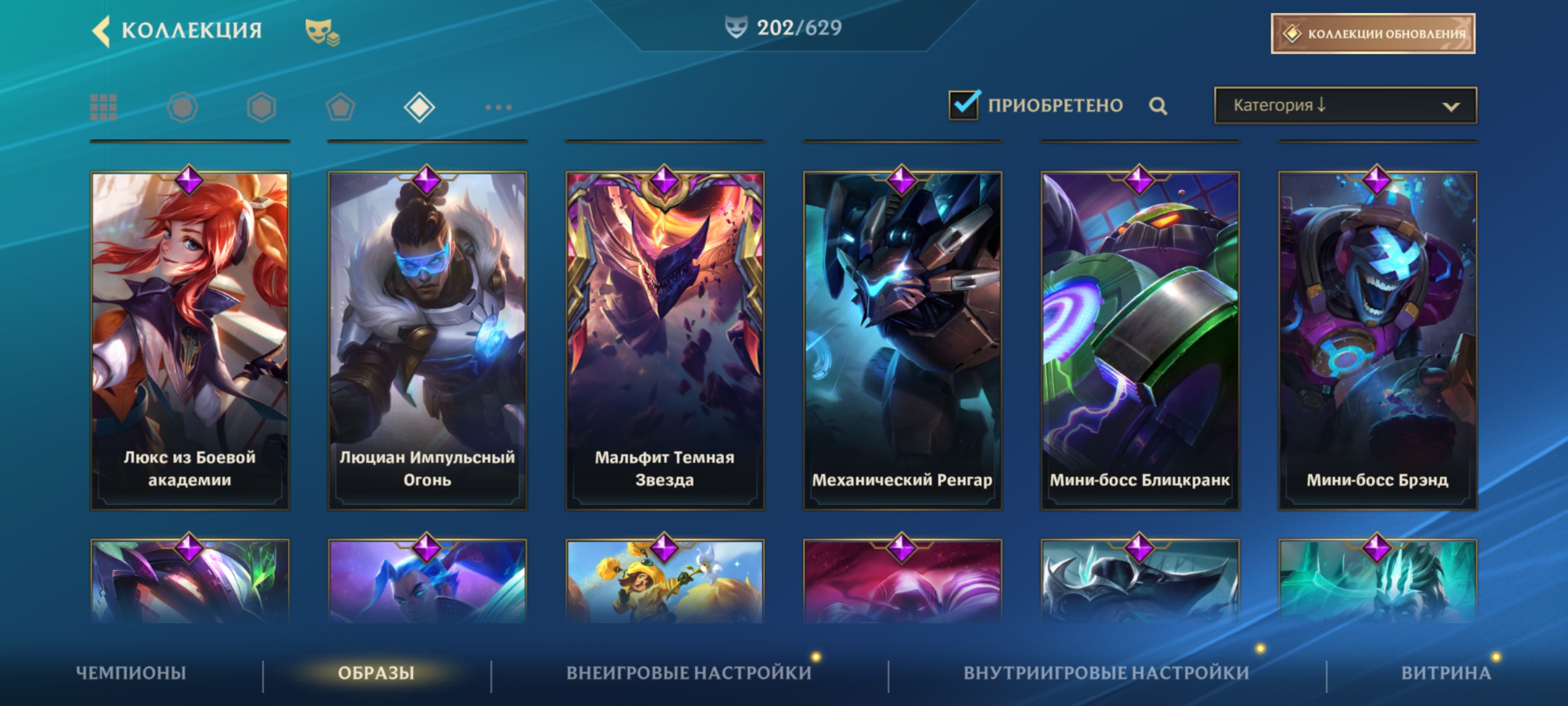Go to the Витрина tab

click(1446, 673)
